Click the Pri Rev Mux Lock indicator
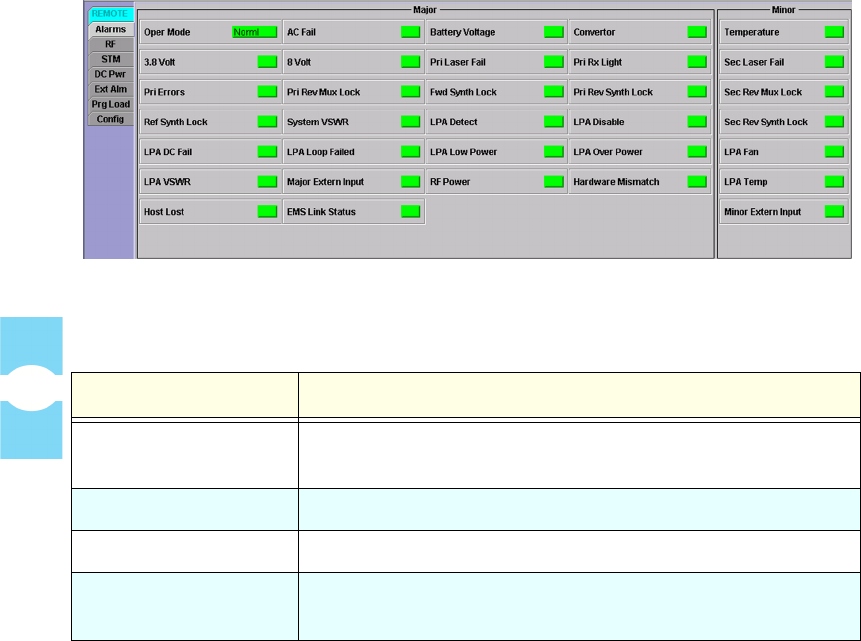 click(410, 92)
